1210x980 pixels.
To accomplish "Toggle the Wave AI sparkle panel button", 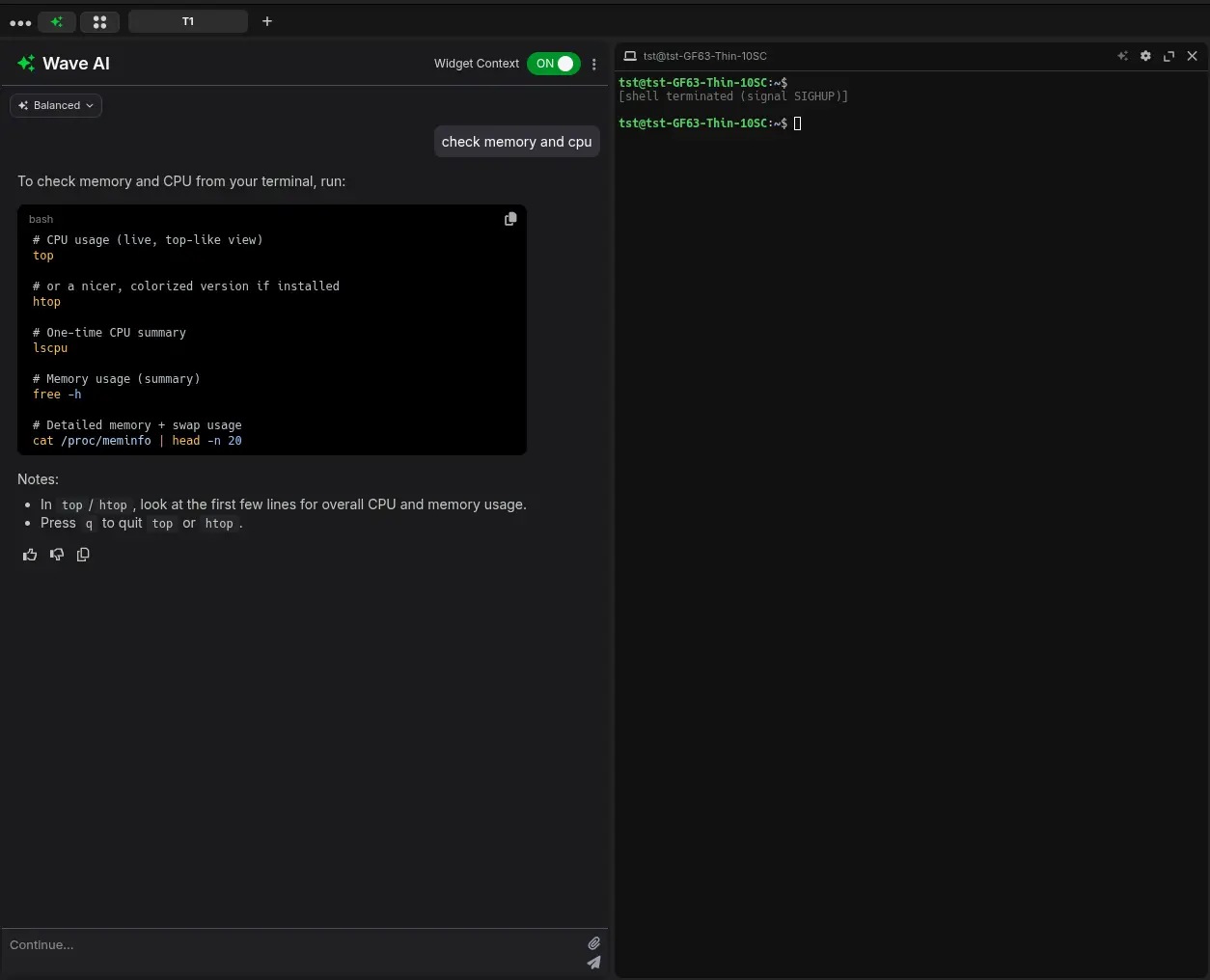I will (x=57, y=21).
